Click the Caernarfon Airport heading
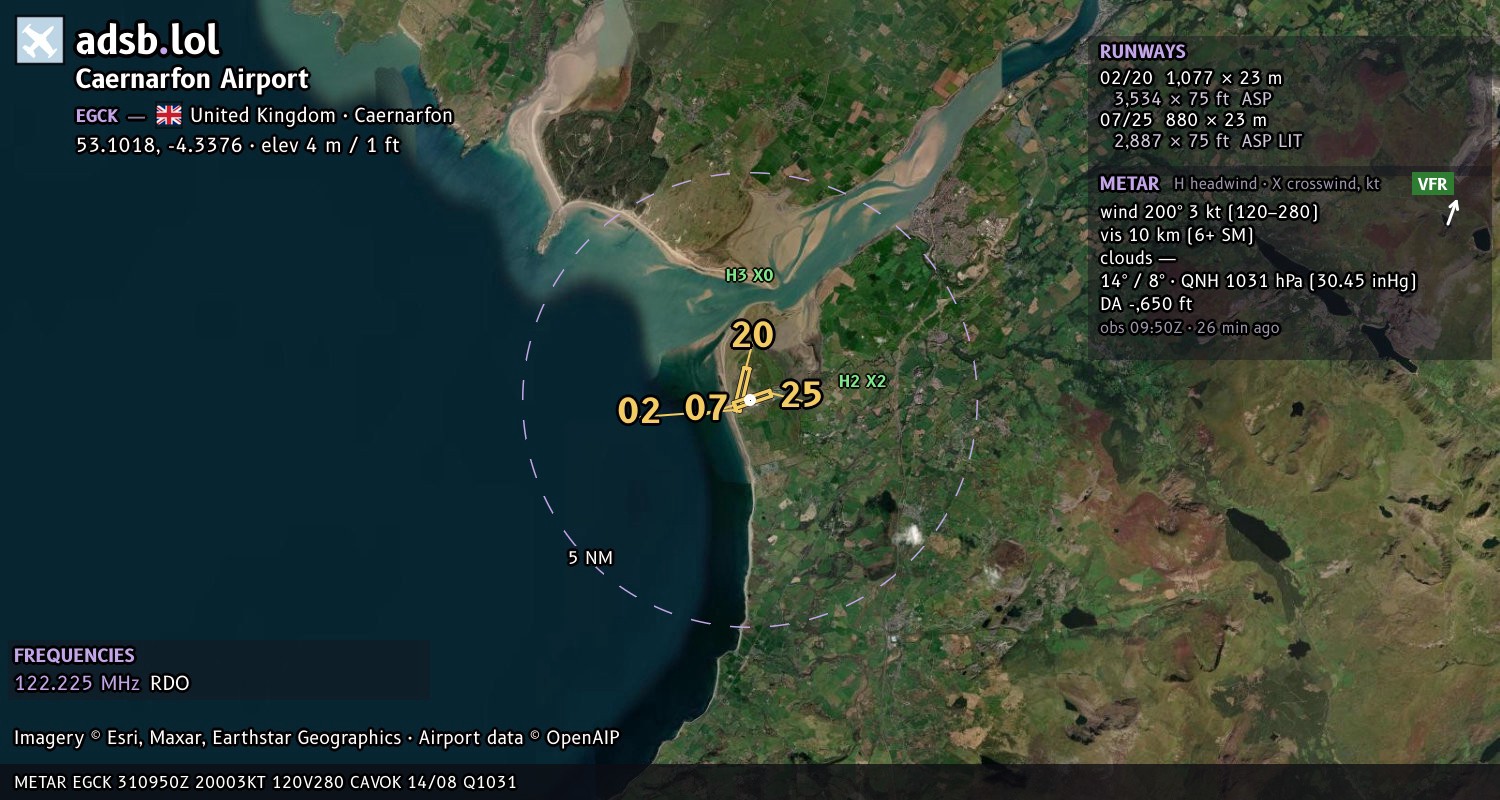The width and height of the screenshot is (1500, 800). coord(193,80)
